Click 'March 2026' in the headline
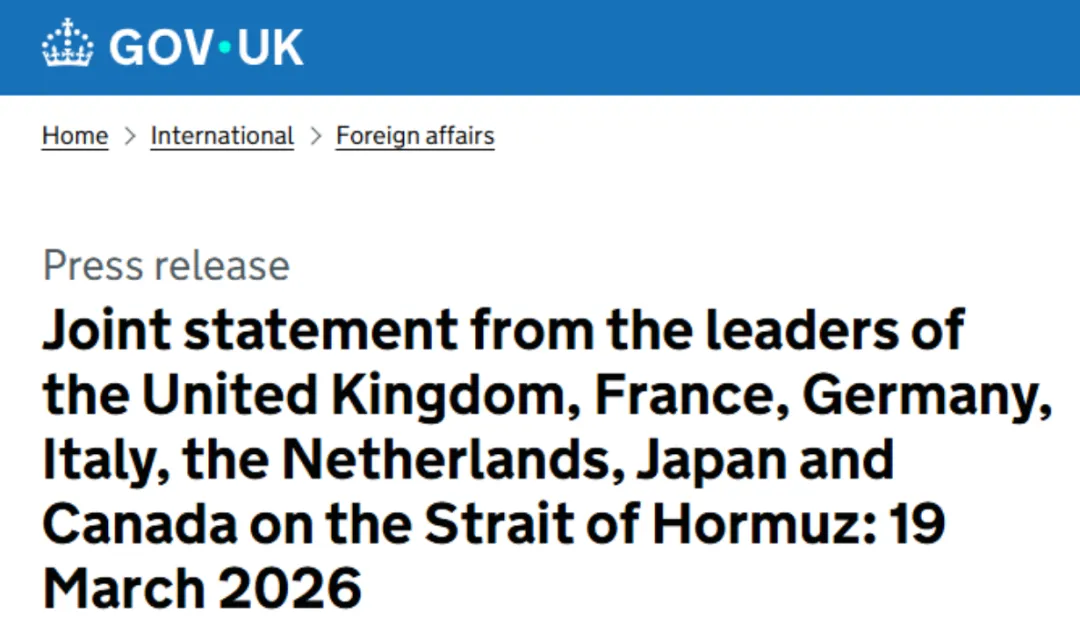 pos(202,589)
